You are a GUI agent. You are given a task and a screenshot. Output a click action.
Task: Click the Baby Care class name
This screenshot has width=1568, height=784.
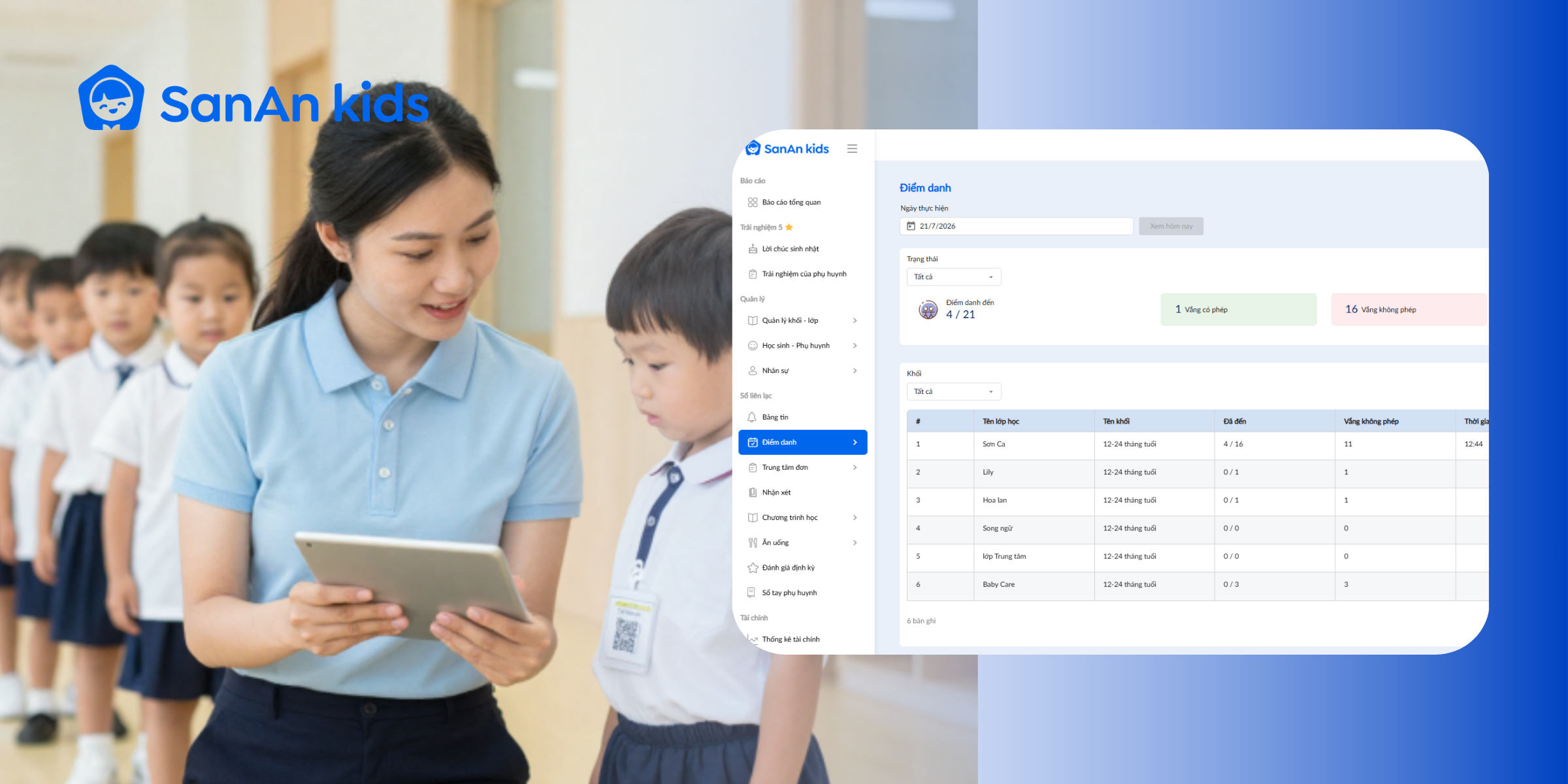point(998,585)
